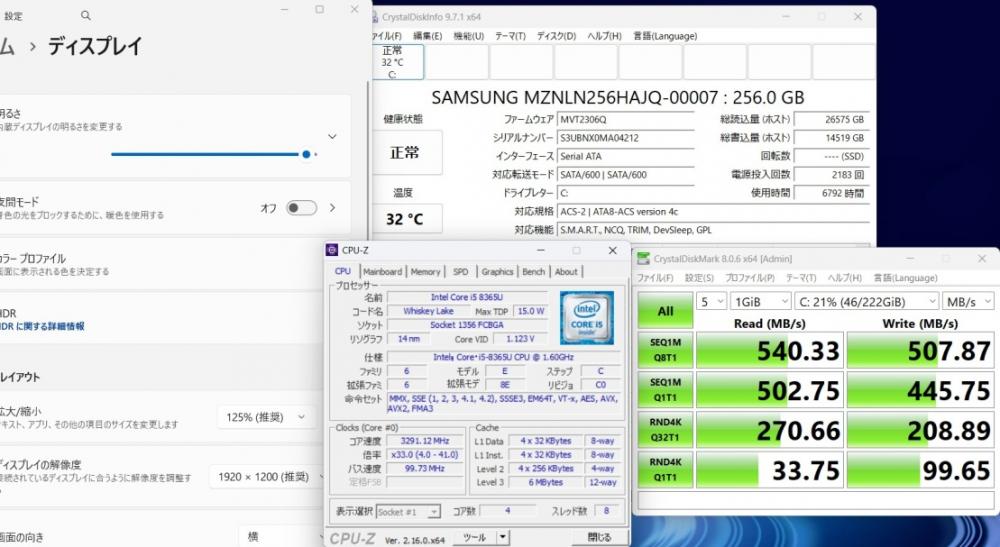Screen dimensions: 1000x547
Task: Open the MB/s unit dropdown
Action: tap(967, 302)
